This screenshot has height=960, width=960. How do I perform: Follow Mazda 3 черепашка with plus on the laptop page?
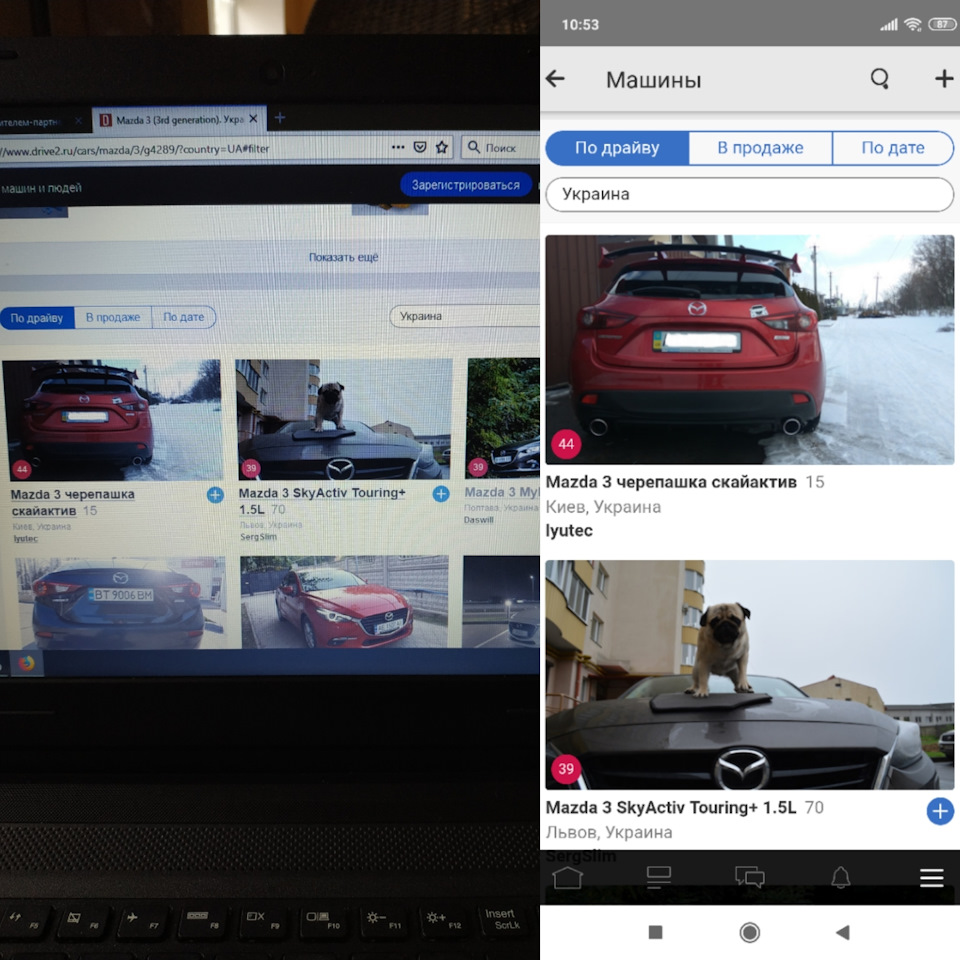point(215,495)
